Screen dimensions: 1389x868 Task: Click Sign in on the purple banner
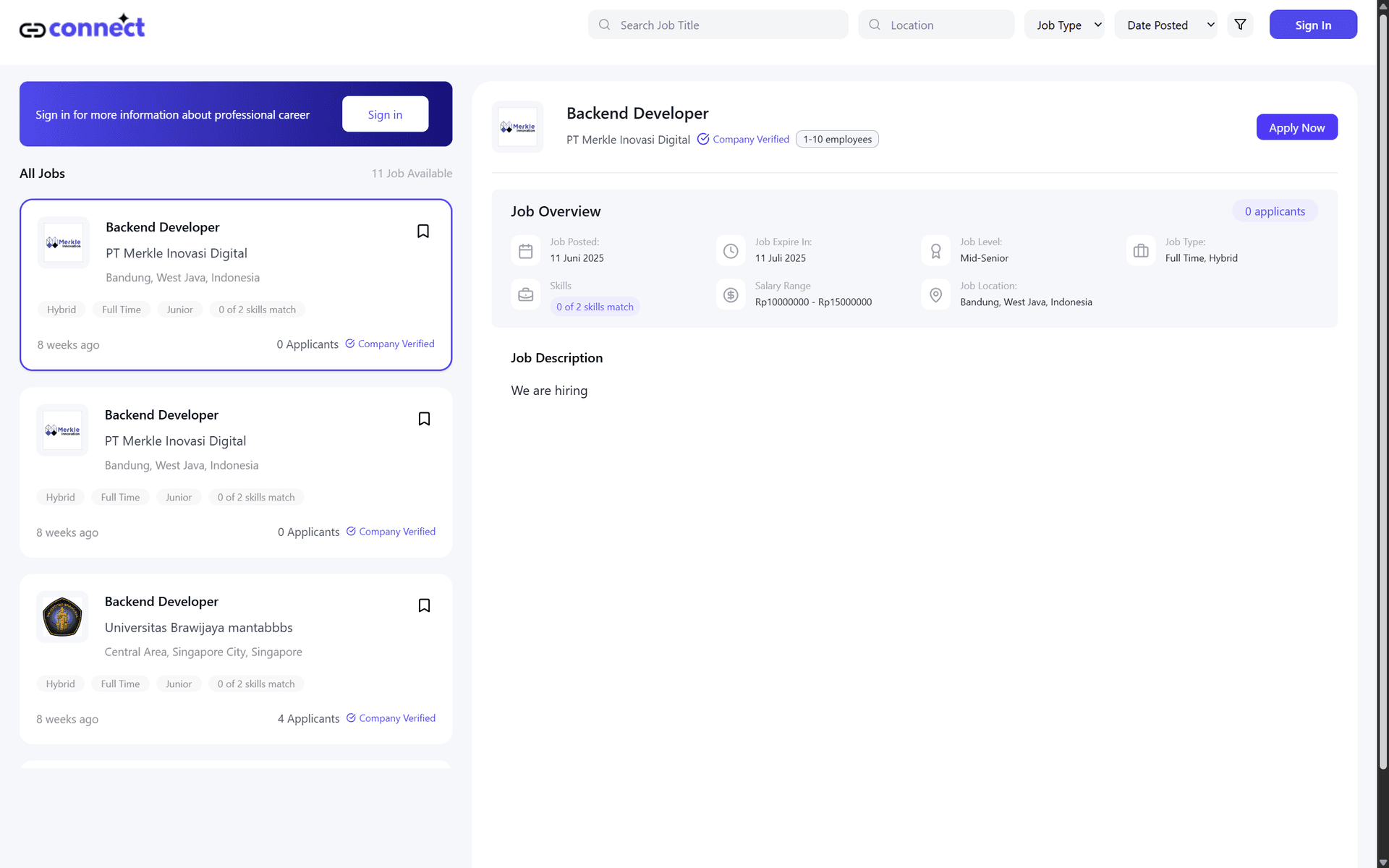coord(385,114)
